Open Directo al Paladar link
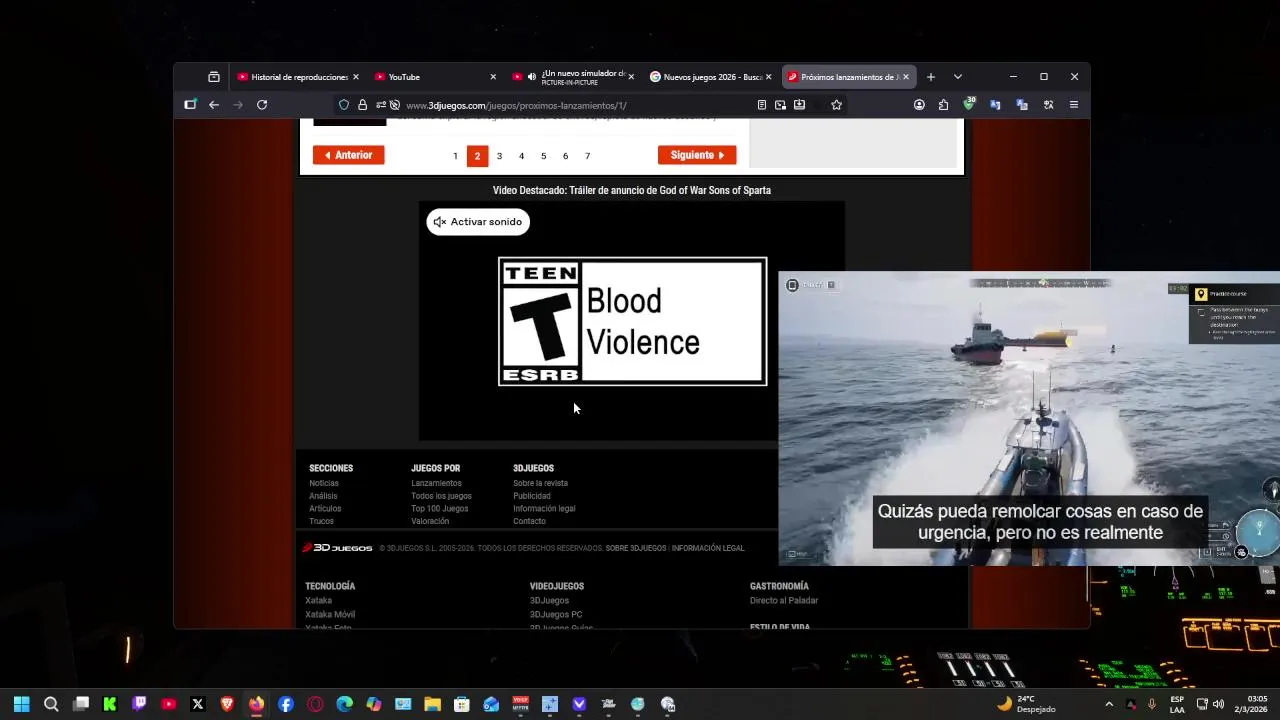The image size is (1280, 720). [784, 601]
